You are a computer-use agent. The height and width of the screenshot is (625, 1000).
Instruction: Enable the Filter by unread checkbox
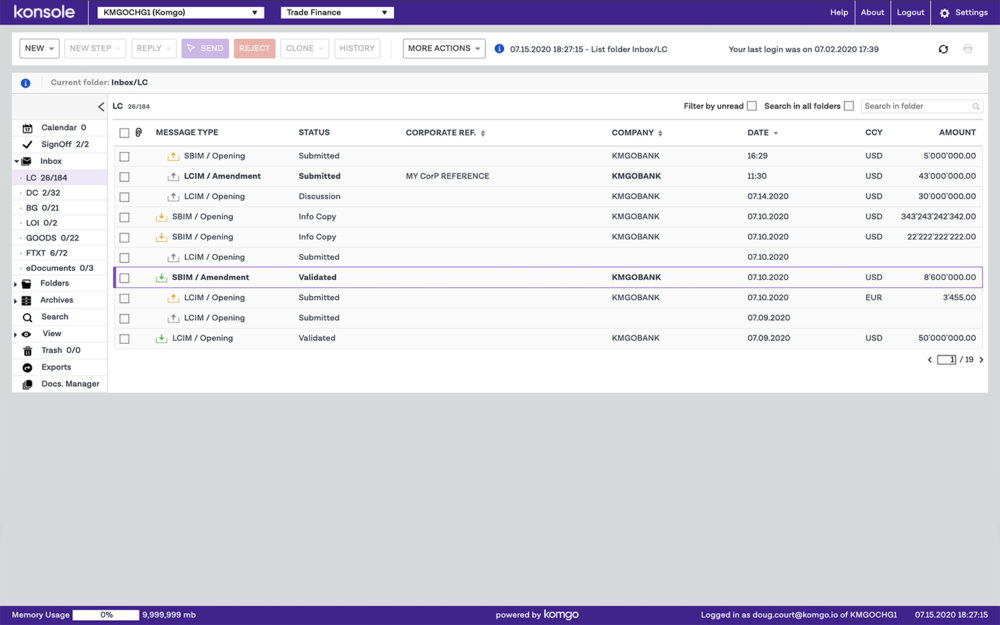pyautogui.click(x=752, y=106)
